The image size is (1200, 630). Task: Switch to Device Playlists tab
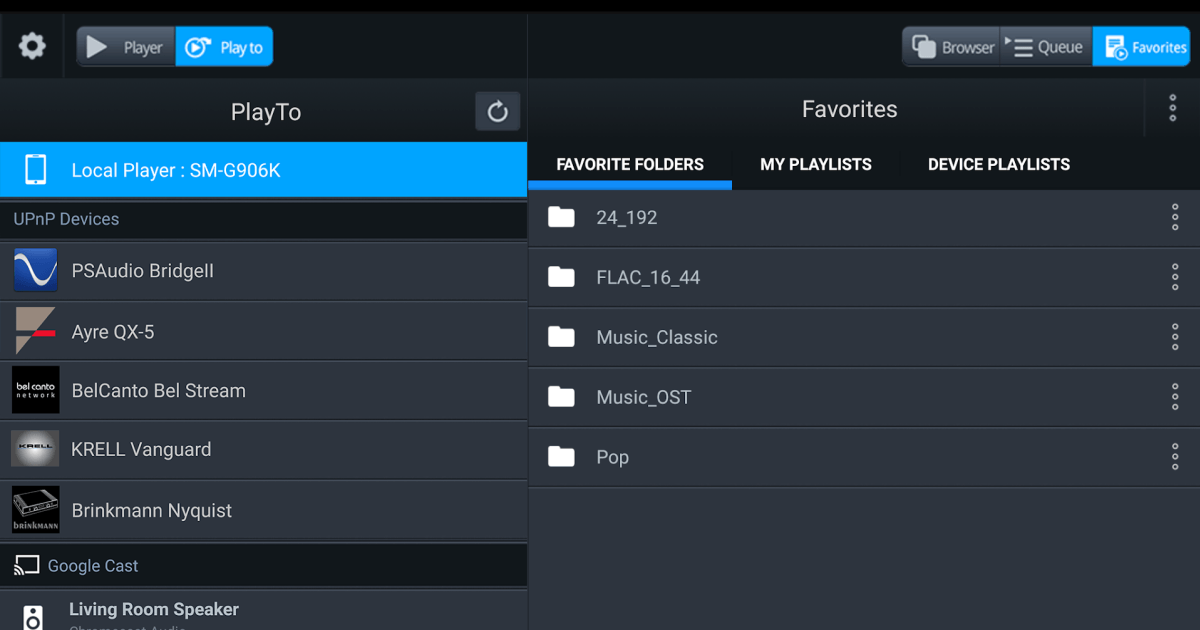[999, 164]
